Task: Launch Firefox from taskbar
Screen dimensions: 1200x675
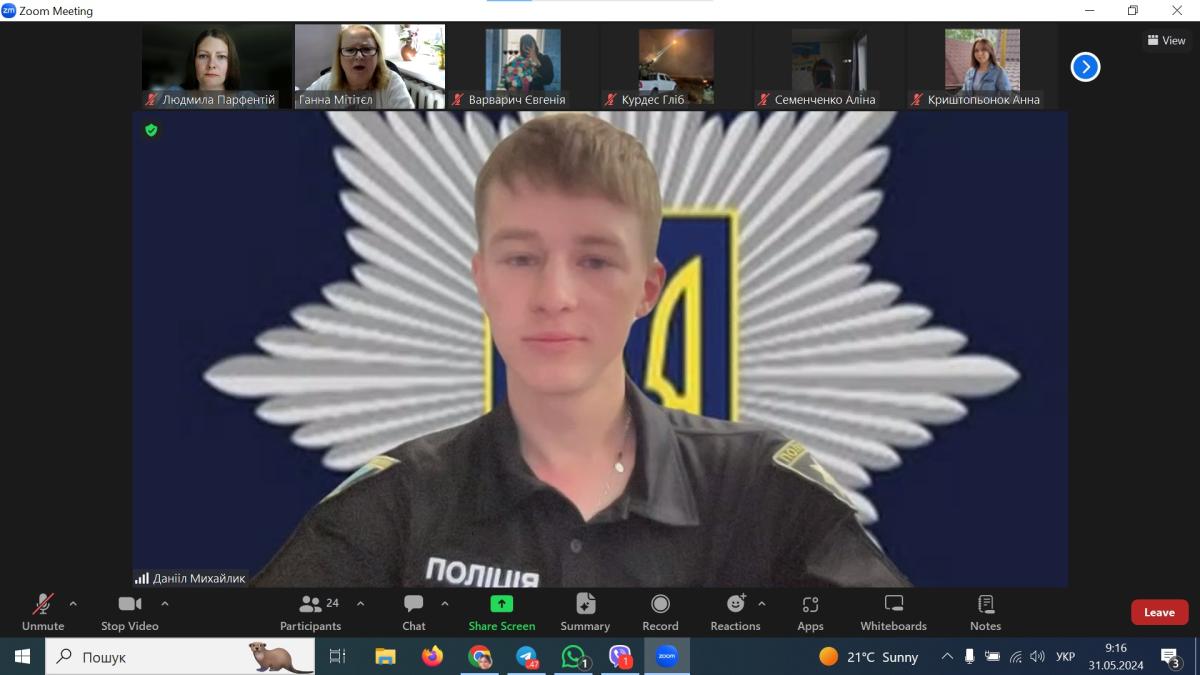Action: point(432,656)
